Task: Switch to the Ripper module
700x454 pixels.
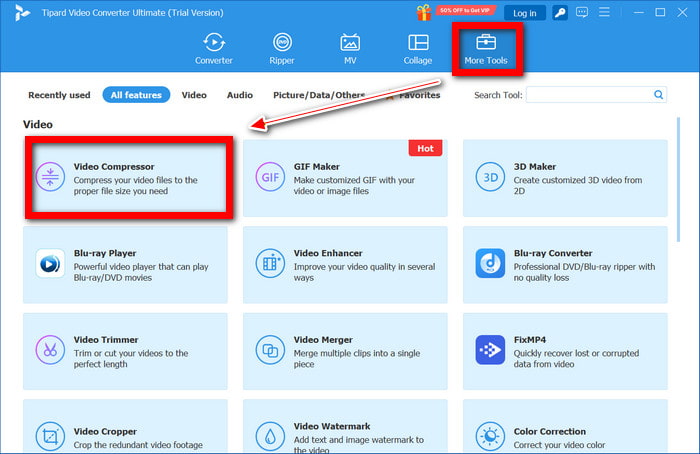Action: pyautogui.click(x=283, y=49)
